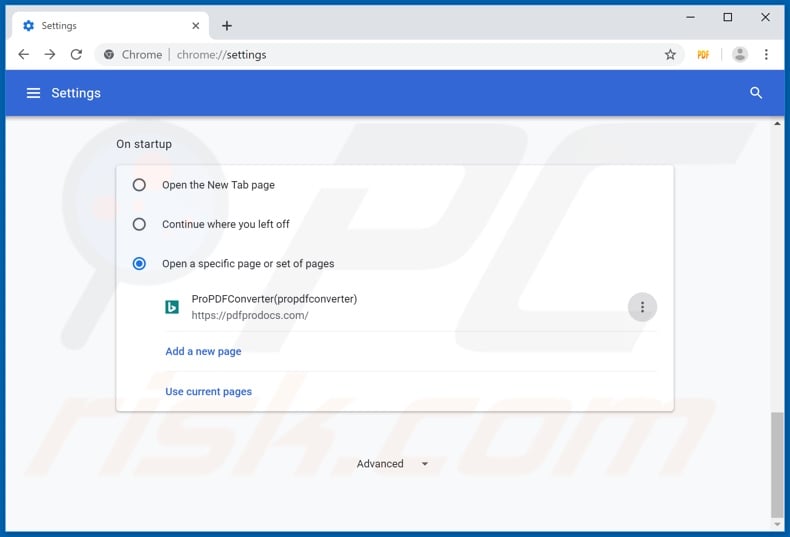Maximize the Chrome window
790x537 pixels.
tap(728, 17)
